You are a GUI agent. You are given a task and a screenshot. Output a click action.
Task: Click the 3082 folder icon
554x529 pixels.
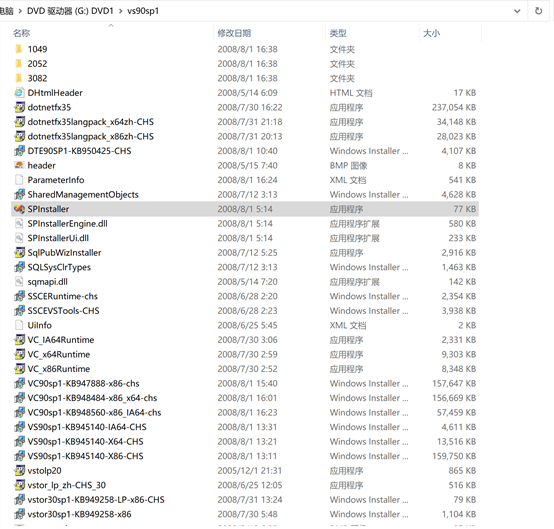click(x=19, y=78)
